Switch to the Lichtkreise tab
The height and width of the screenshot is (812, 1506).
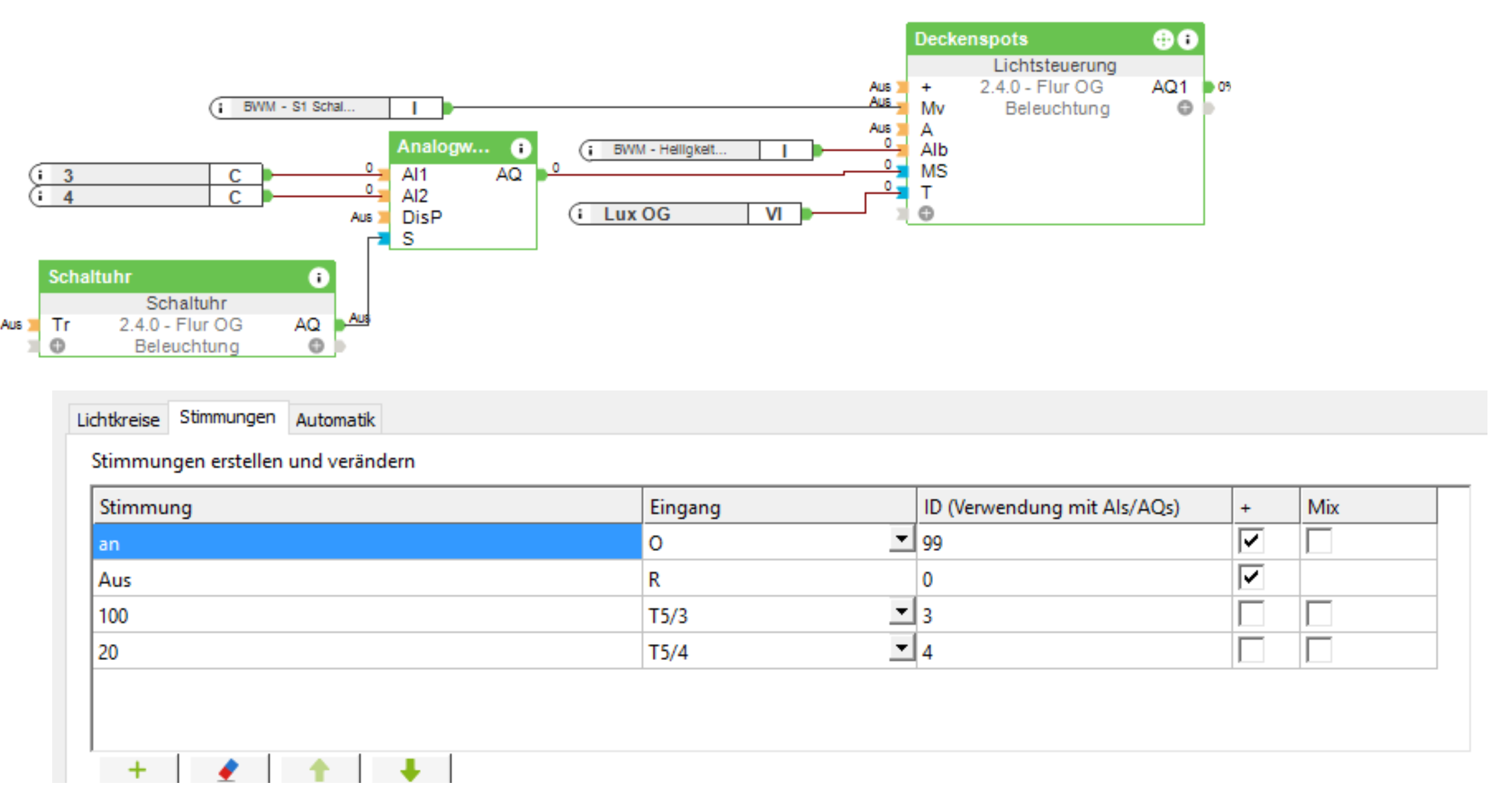pos(118,420)
